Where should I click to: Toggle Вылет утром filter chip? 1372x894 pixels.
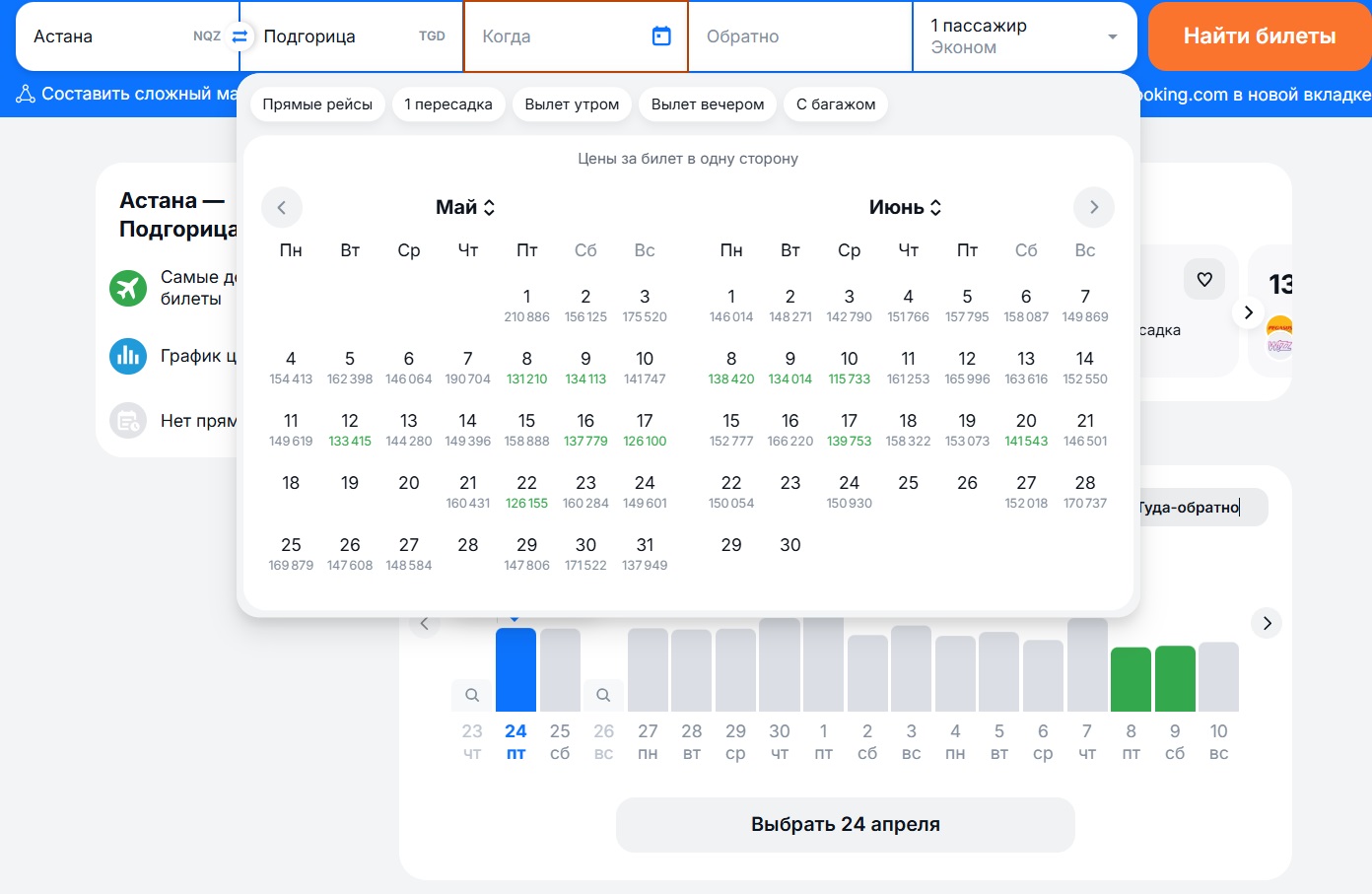pos(572,104)
